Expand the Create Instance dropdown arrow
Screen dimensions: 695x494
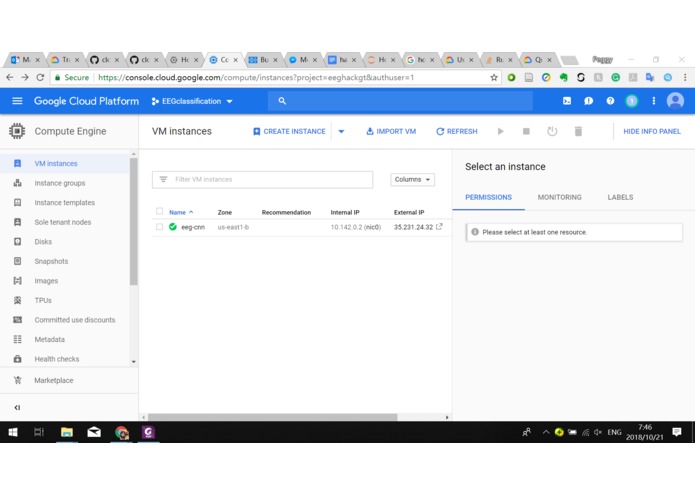tap(341, 131)
